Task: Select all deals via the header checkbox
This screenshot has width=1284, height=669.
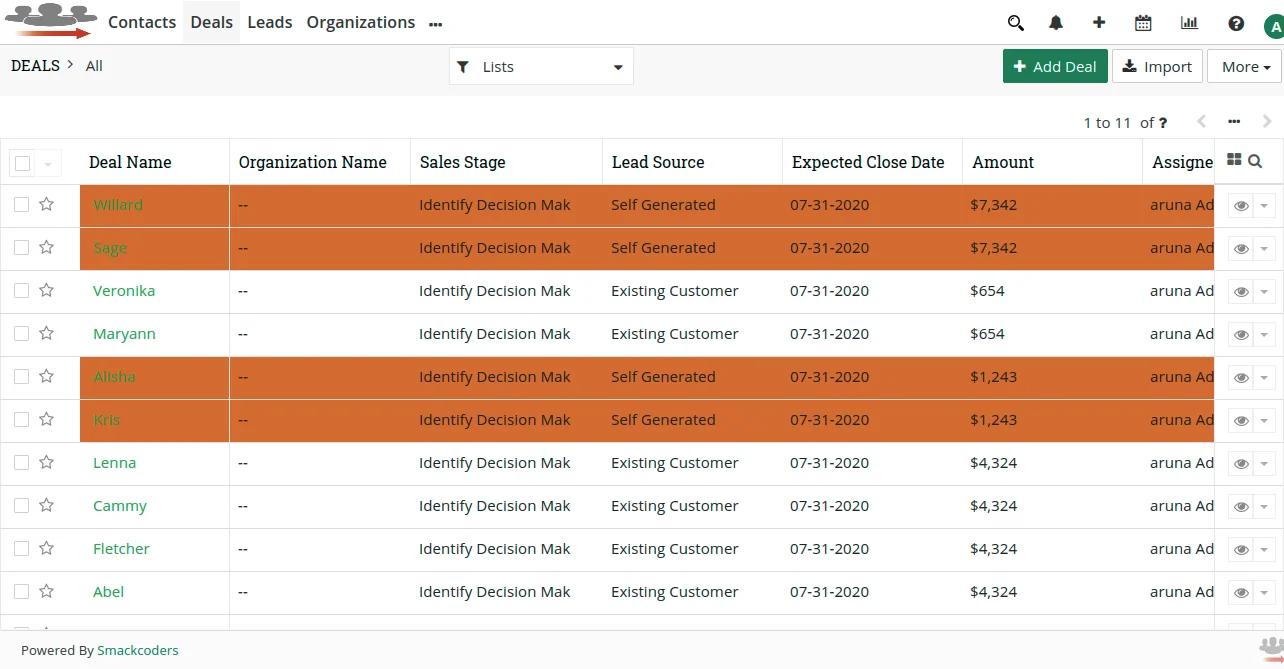Action: tap(22, 161)
